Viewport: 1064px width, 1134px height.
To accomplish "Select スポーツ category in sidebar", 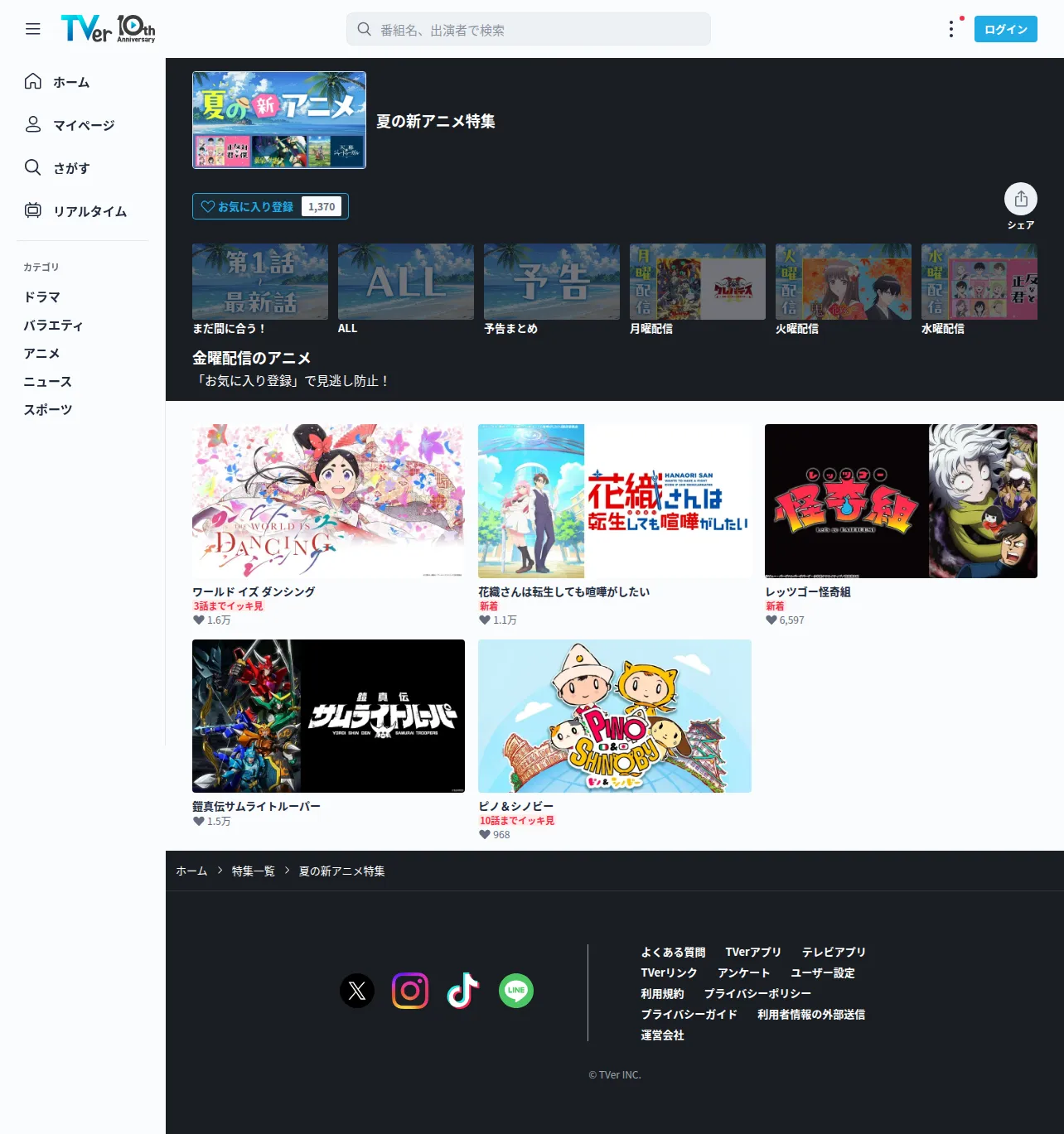I will pos(48,409).
